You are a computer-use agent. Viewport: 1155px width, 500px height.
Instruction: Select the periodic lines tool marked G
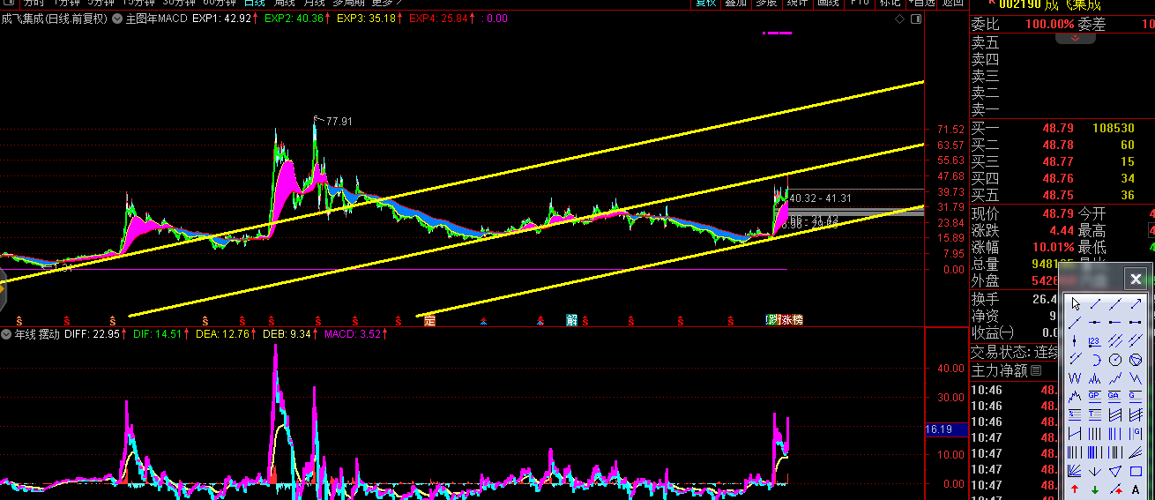[1135, 433]
